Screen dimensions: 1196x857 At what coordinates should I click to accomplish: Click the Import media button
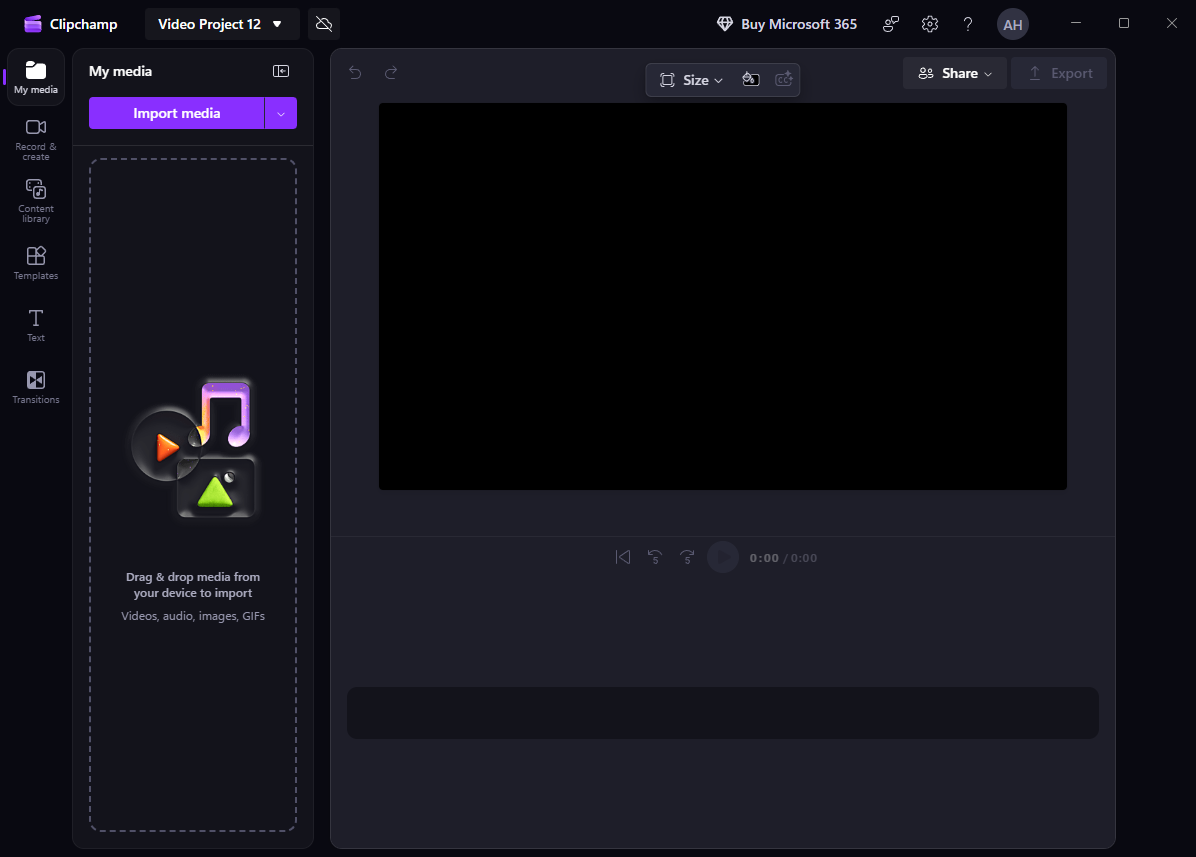tap(177, 113)
